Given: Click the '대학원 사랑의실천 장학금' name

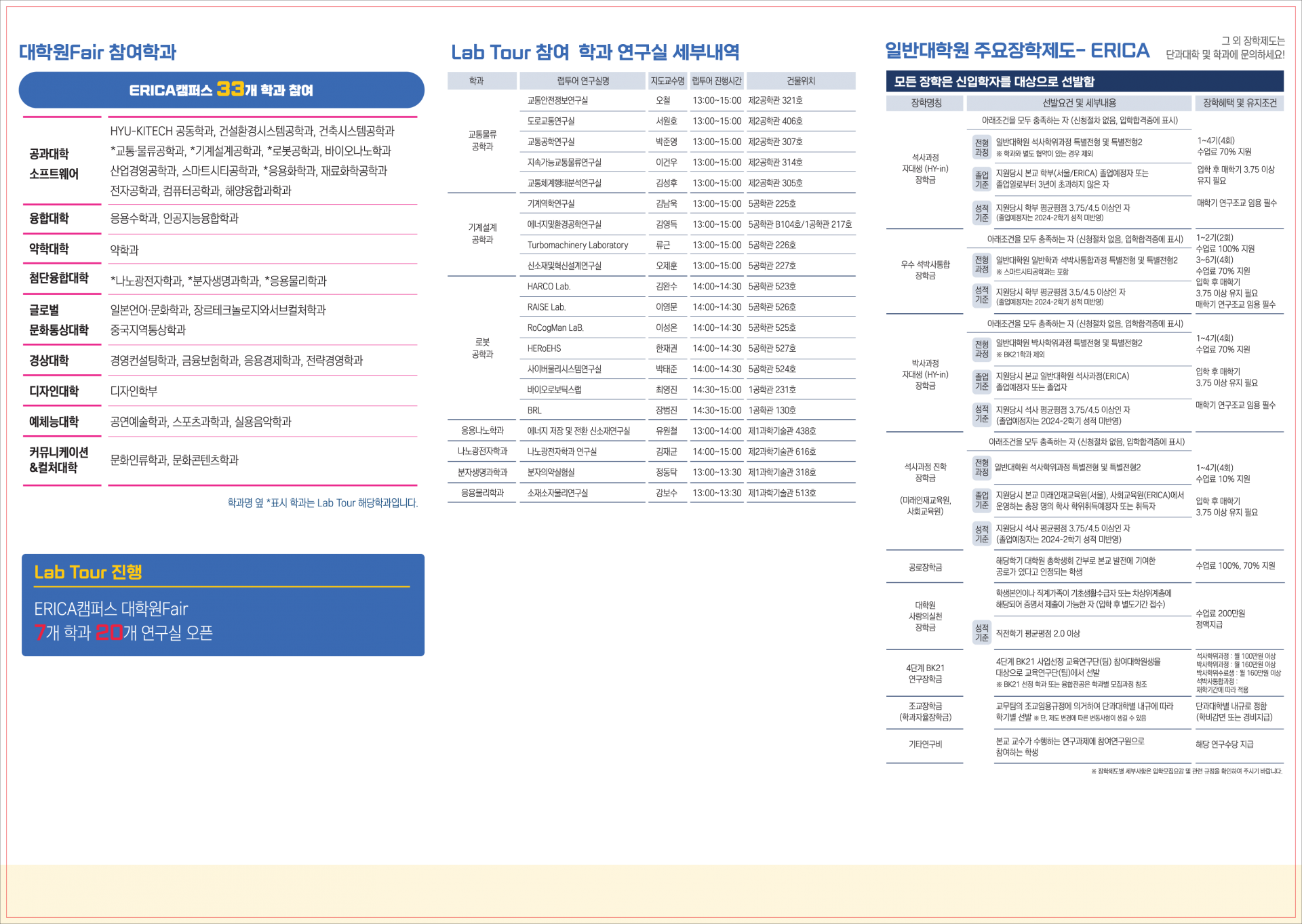Looking at the screenshot, I should click(x=925, y=616).
